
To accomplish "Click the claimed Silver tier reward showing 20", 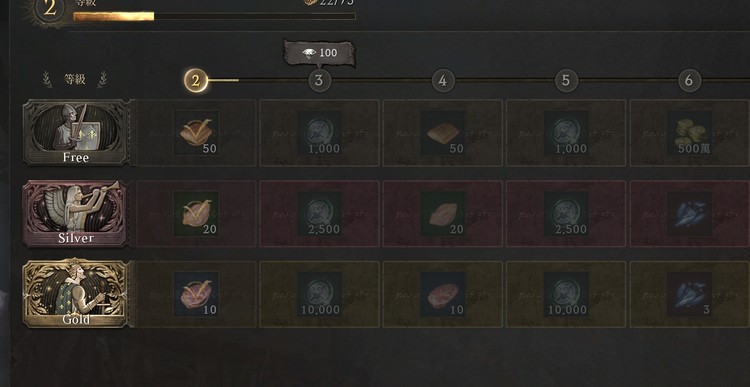I will [196, 213].
